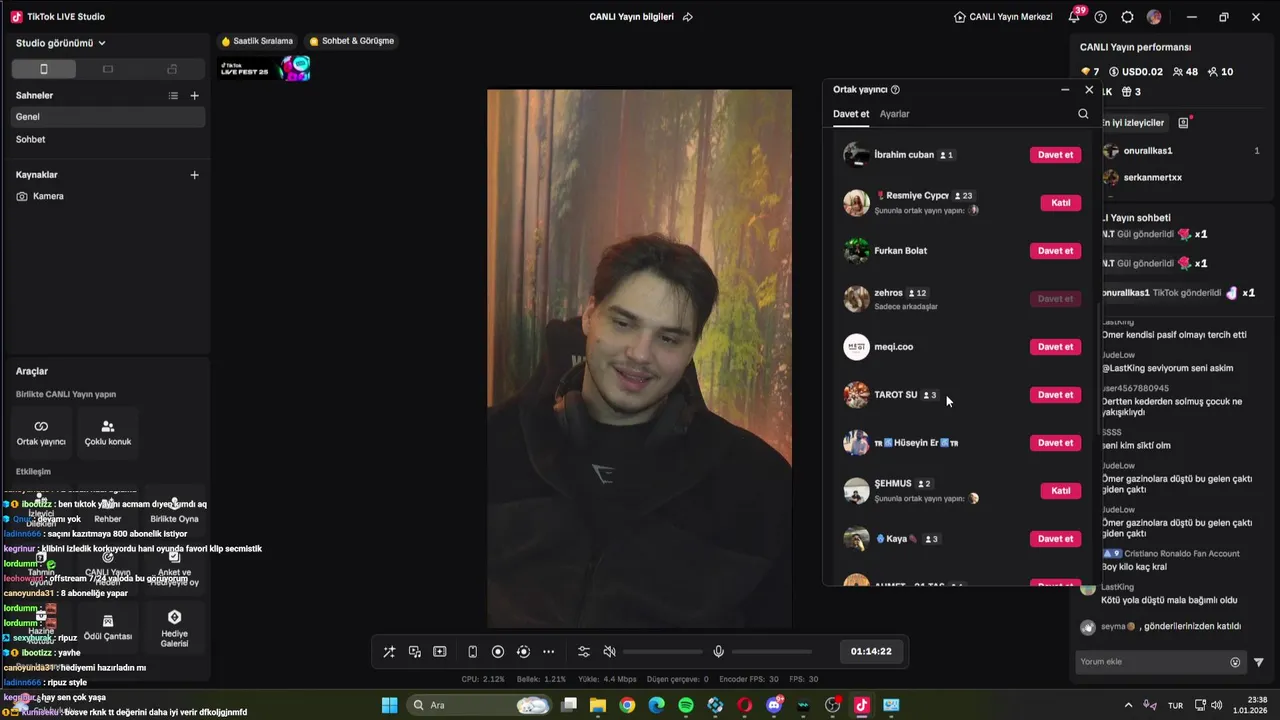Click the record circle button

click(x=498, y=651)
